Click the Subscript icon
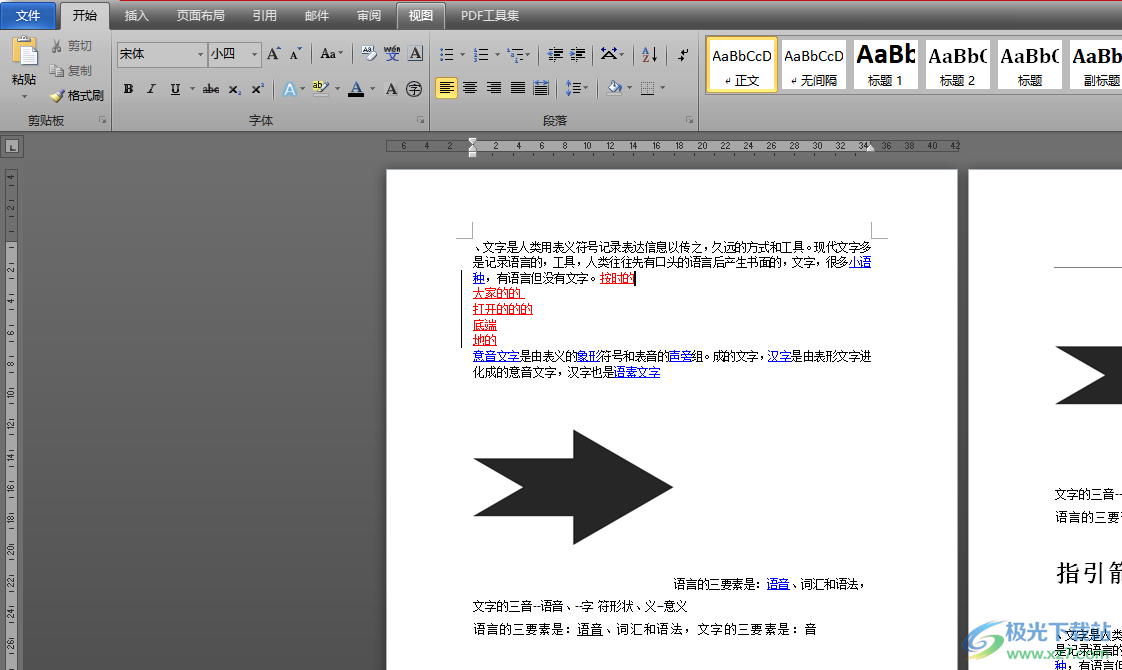 235,89
